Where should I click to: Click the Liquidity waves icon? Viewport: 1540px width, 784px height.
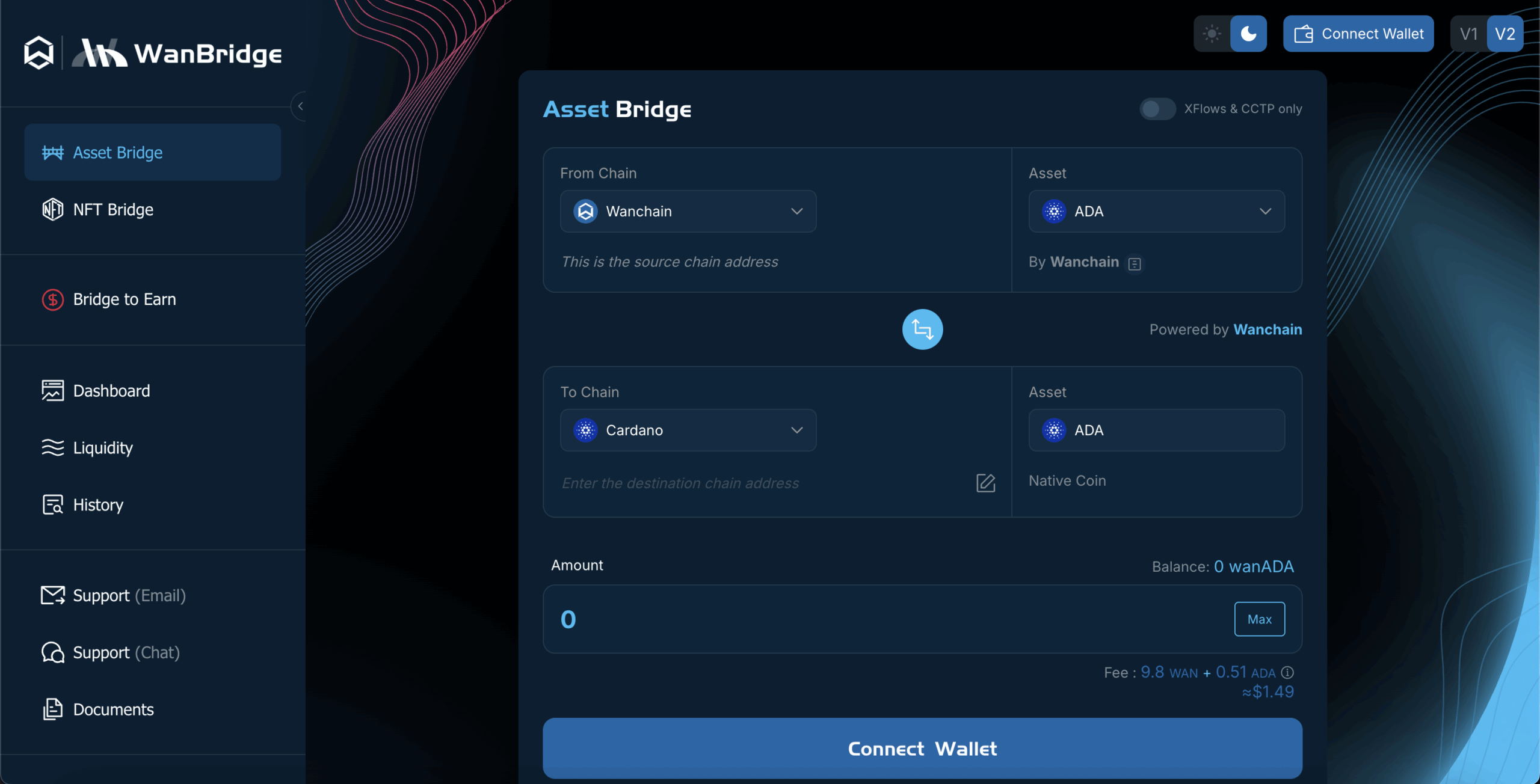[52, 447]
